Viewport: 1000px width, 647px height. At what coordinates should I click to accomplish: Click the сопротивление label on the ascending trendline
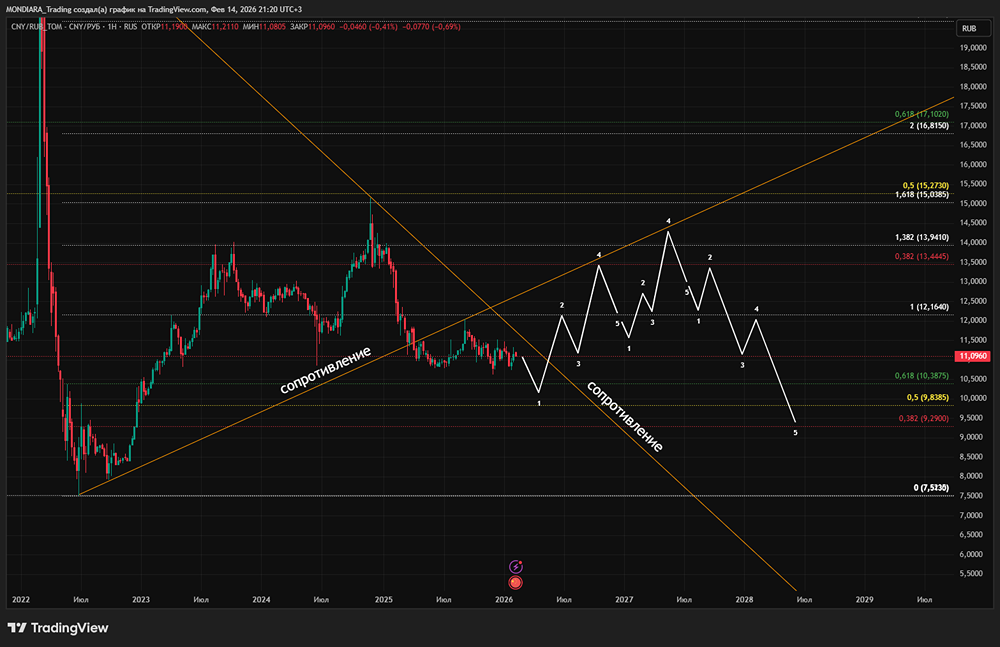325,370
